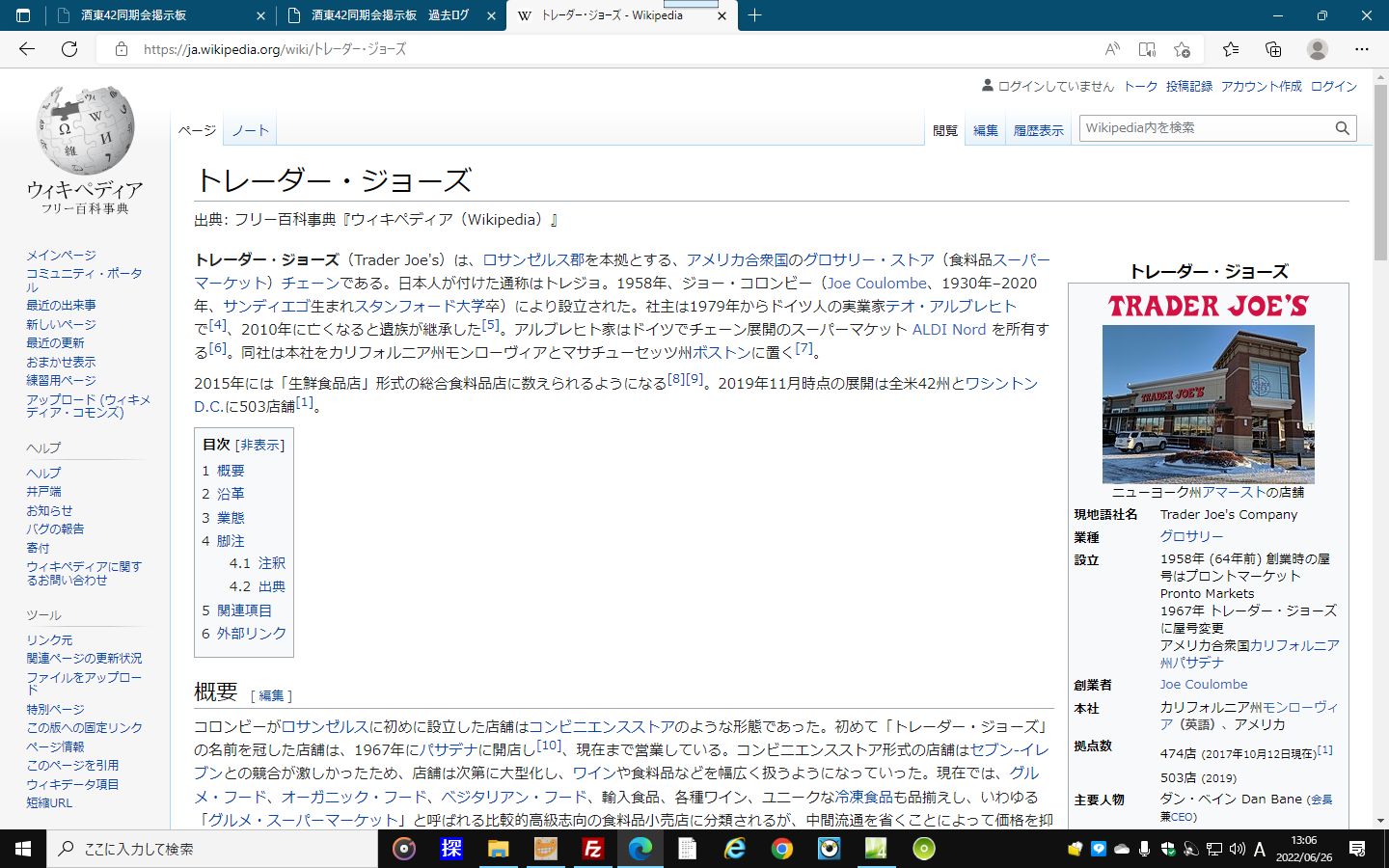This screenshot has height=868, width=1389.
Task: Open the 編集 edit tab
Action: click(x=986, y=130)
